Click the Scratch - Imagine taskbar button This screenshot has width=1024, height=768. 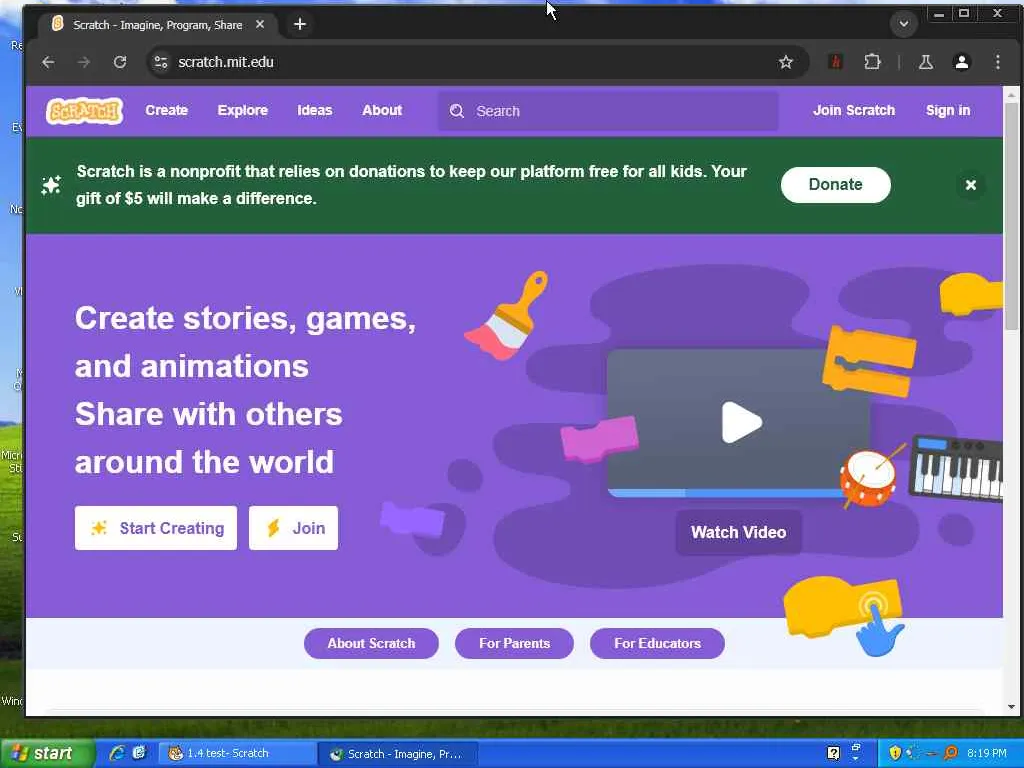[398, 754]
